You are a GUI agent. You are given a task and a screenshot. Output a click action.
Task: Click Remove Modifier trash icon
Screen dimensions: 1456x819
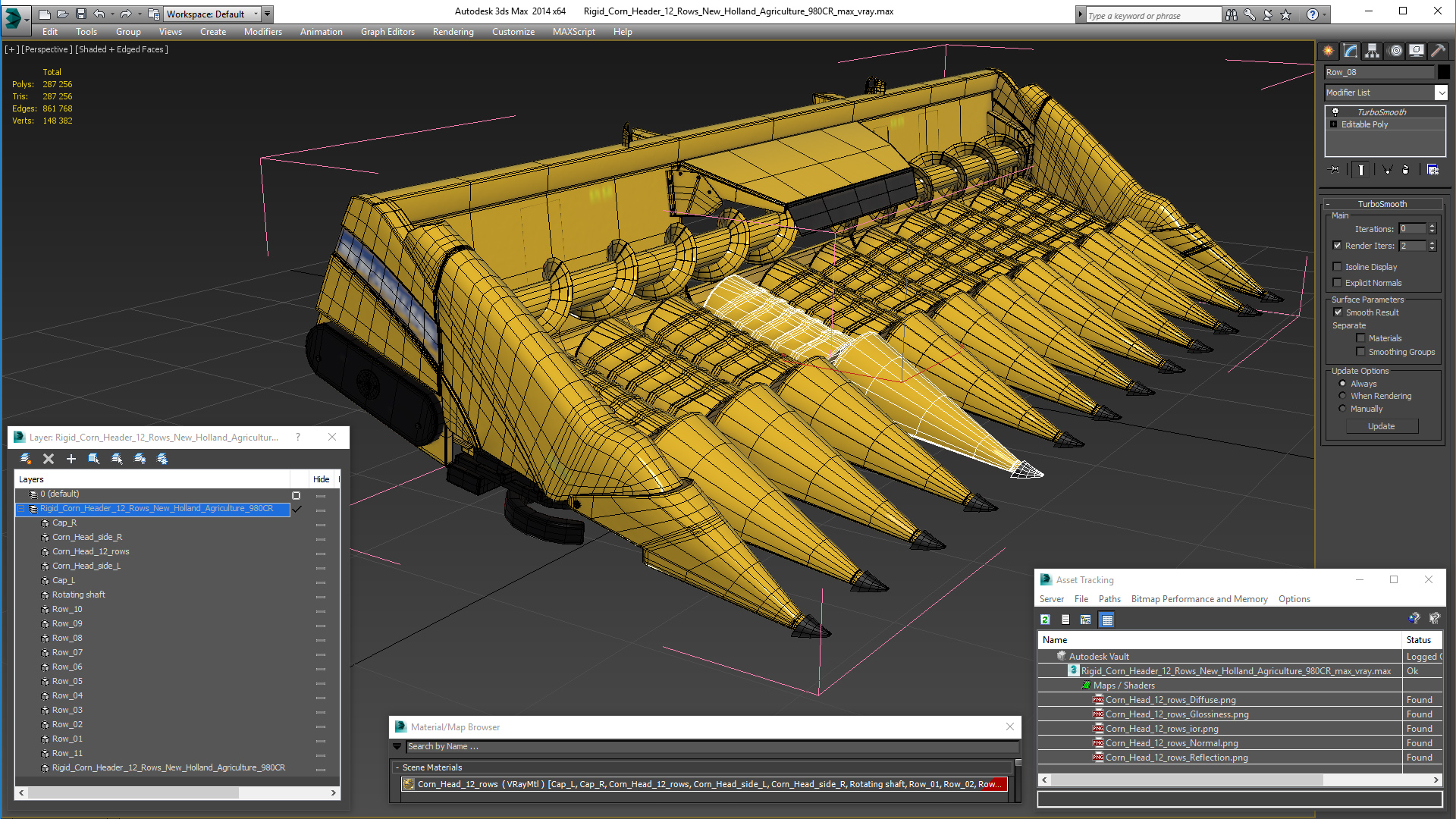coord(1405,170)
